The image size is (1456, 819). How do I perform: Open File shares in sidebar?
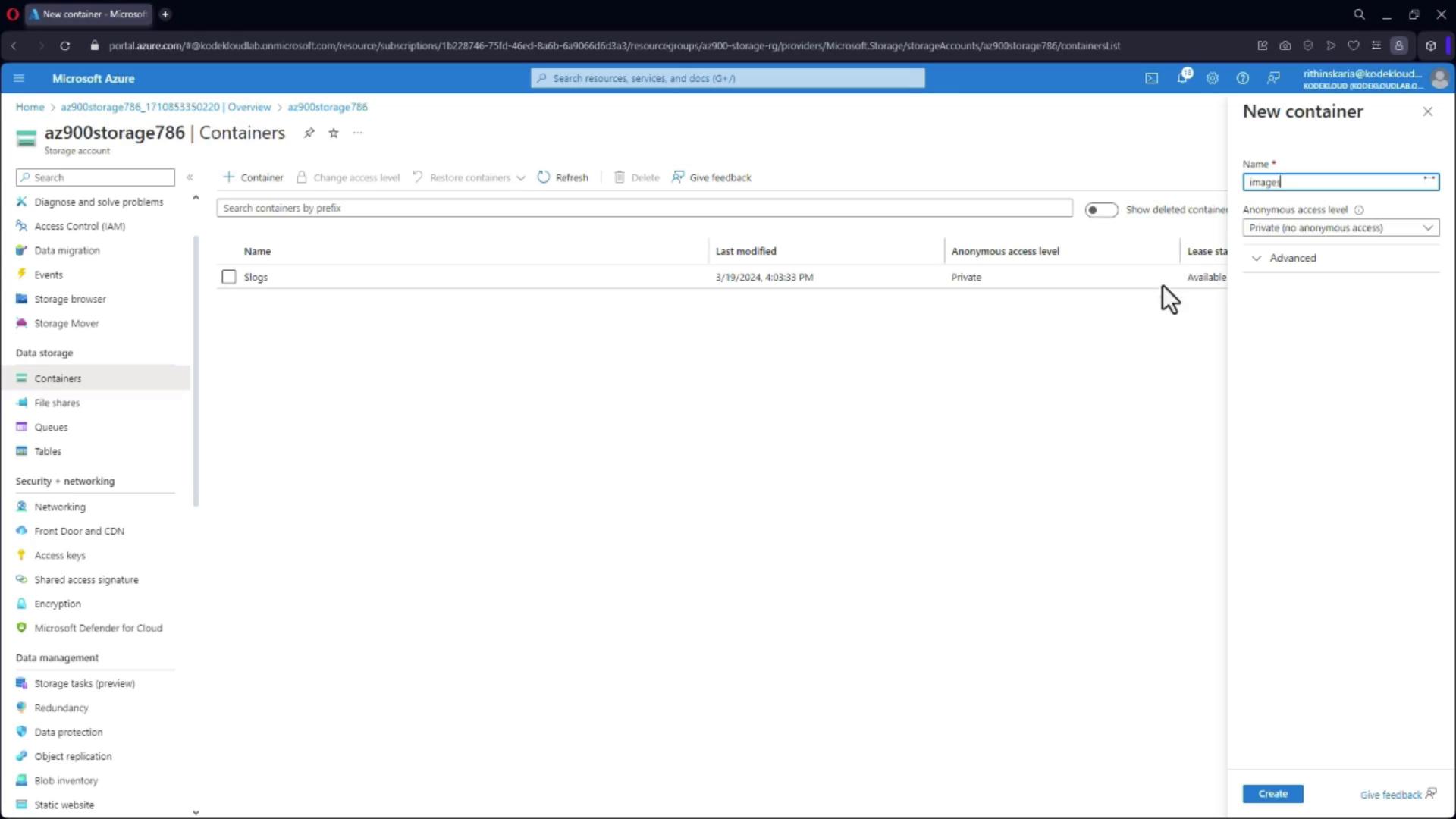point(57,403)
